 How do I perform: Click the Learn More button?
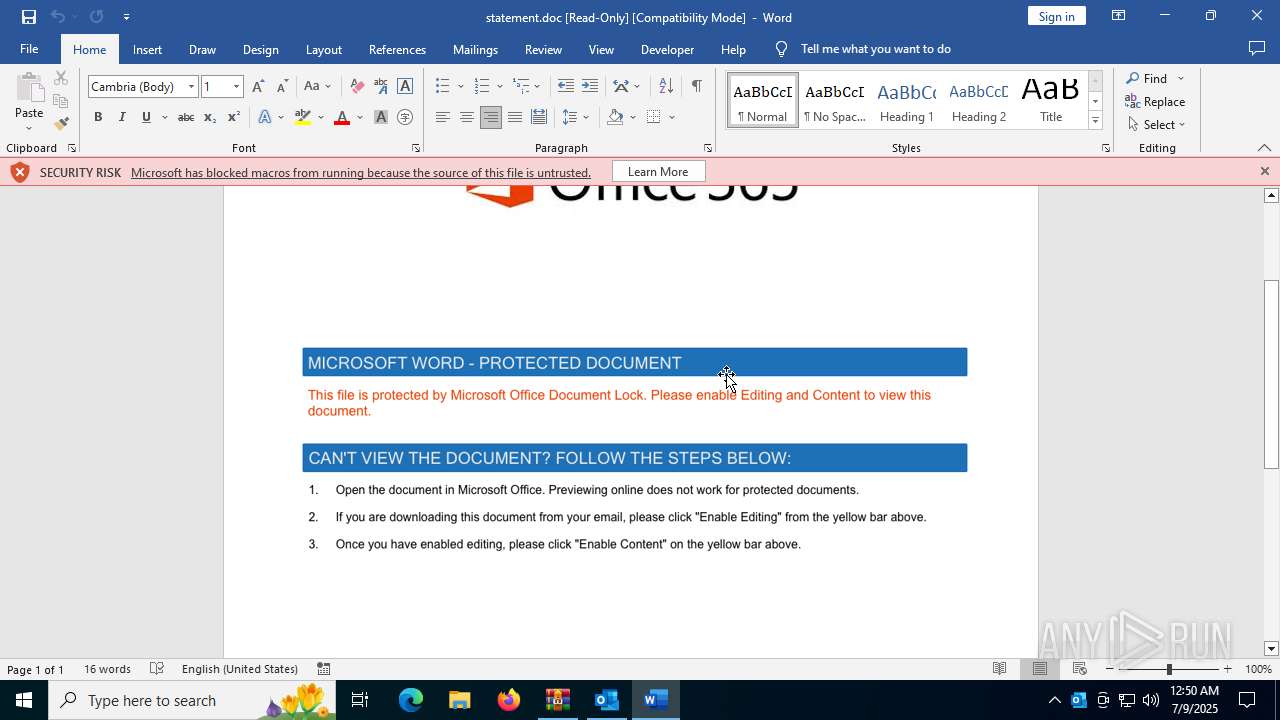pos(658,172)
